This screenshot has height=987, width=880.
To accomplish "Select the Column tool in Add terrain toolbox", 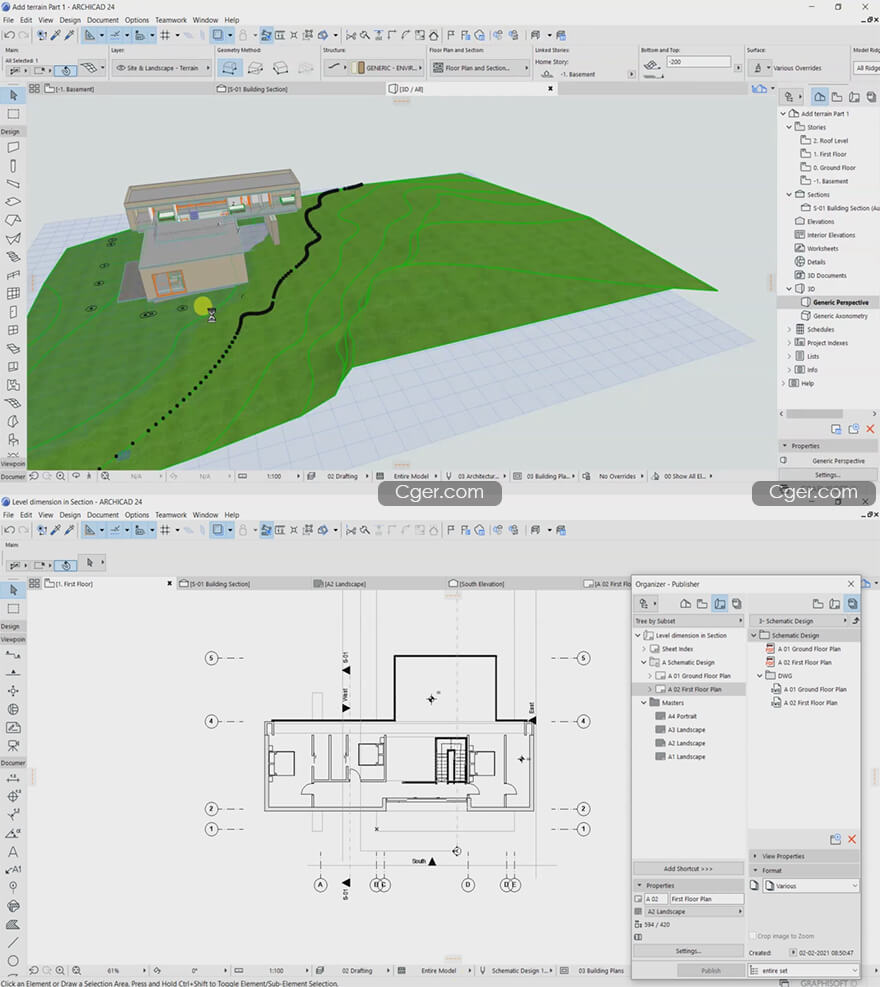I will (13, 166).
